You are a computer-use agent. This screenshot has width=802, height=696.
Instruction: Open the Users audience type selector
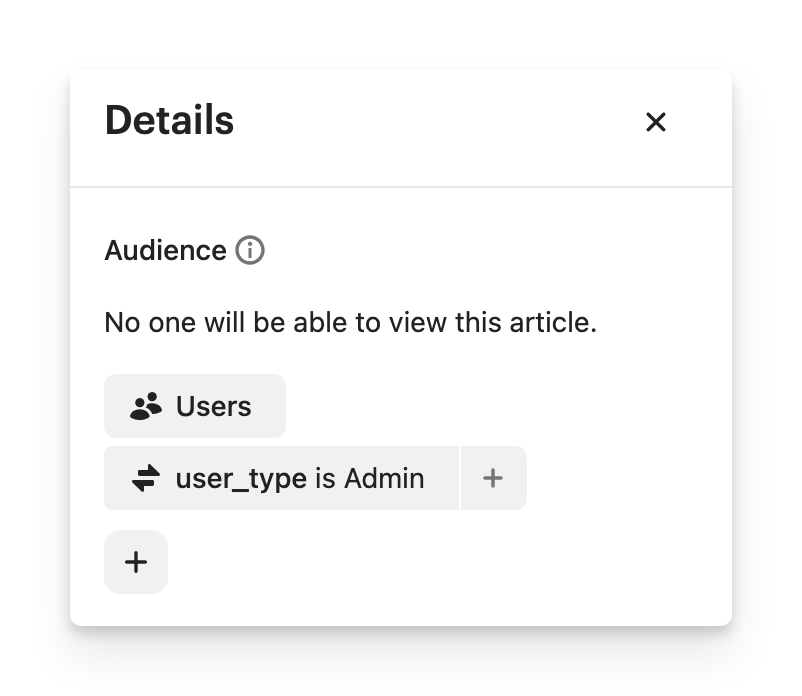195,406
